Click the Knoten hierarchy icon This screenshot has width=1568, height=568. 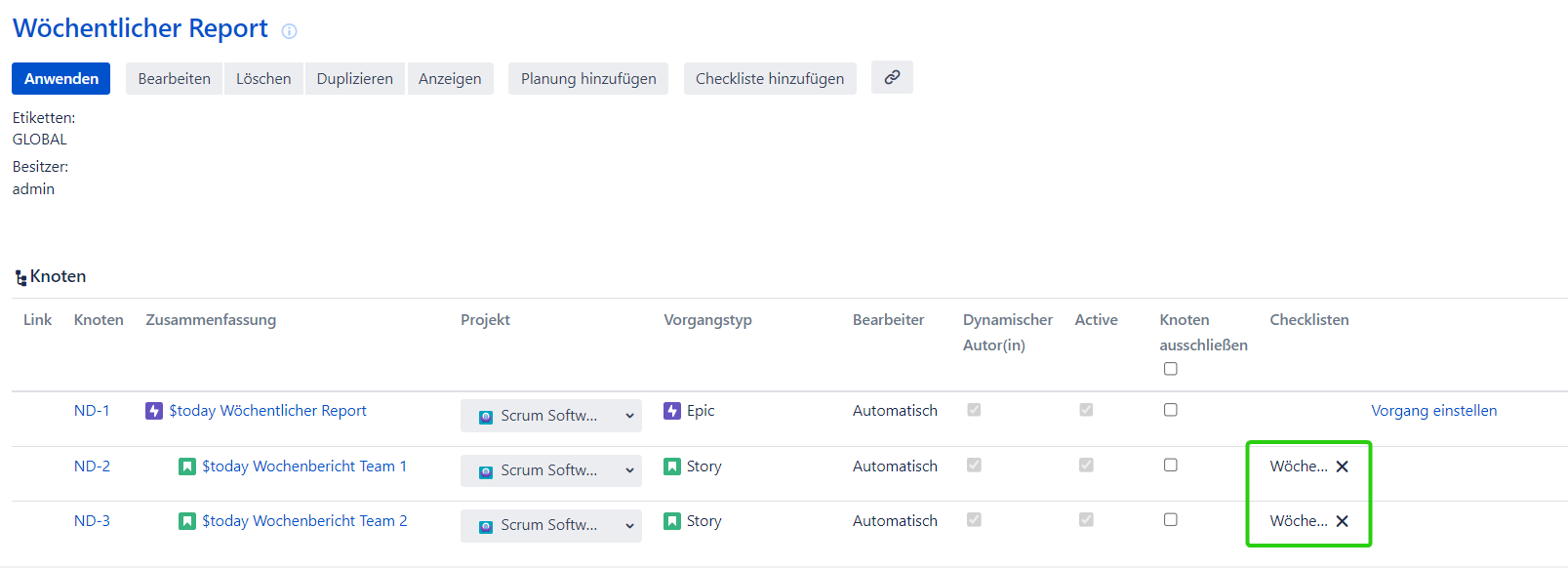[x=20, y=278]
